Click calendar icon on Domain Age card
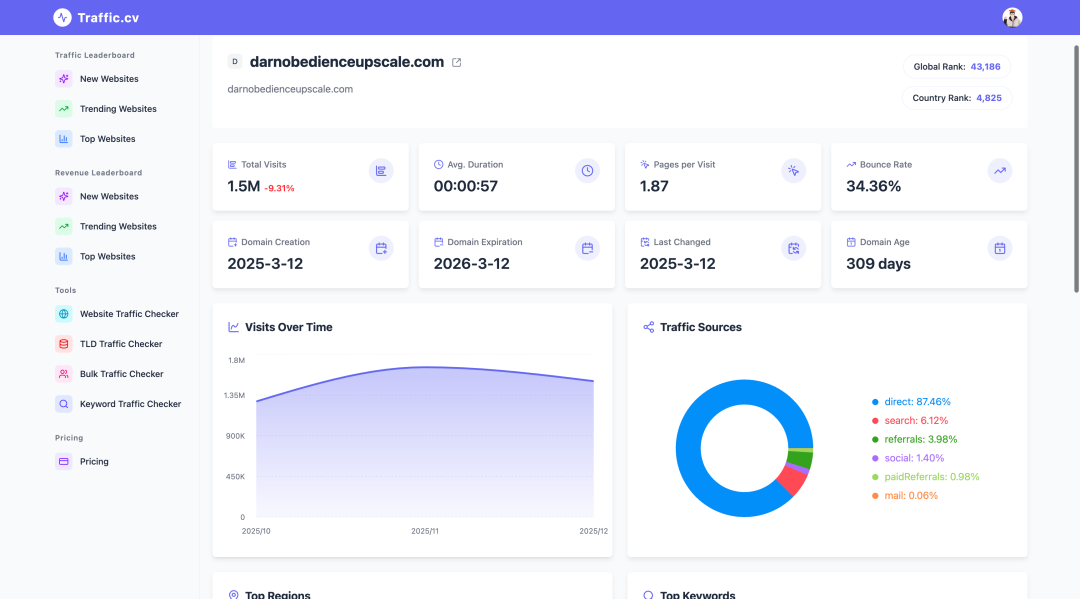The height and width of the screenshot is (599, 1080). click(999, 249)
